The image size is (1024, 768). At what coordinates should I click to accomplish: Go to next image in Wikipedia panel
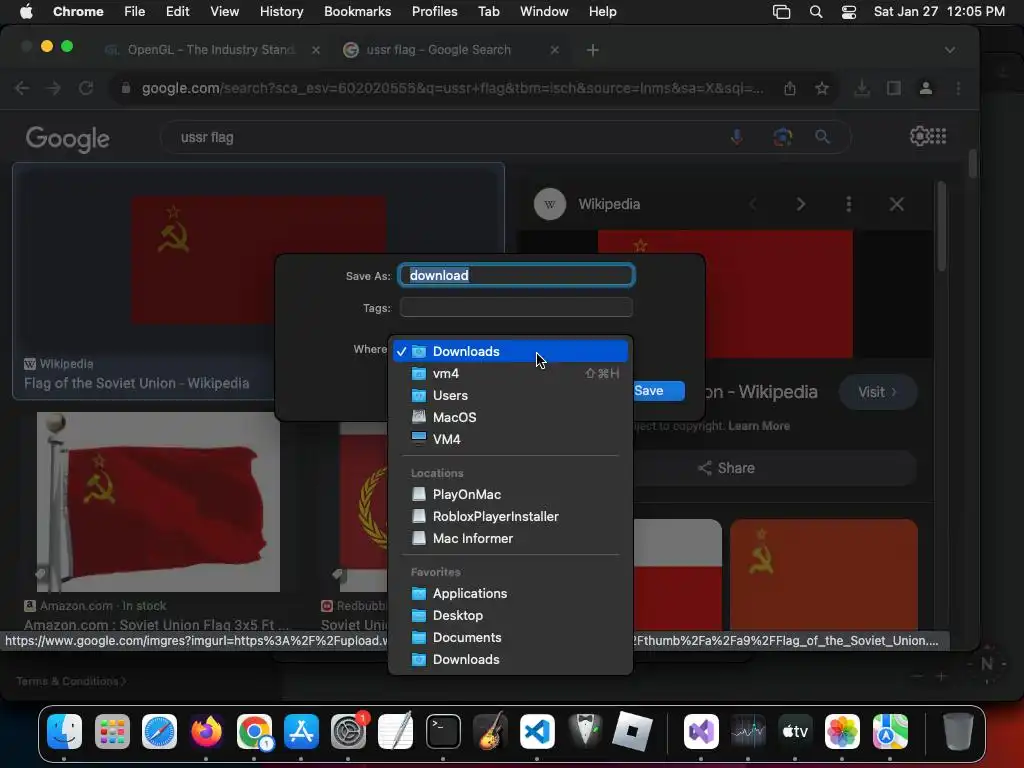click(x=801, y=204)
